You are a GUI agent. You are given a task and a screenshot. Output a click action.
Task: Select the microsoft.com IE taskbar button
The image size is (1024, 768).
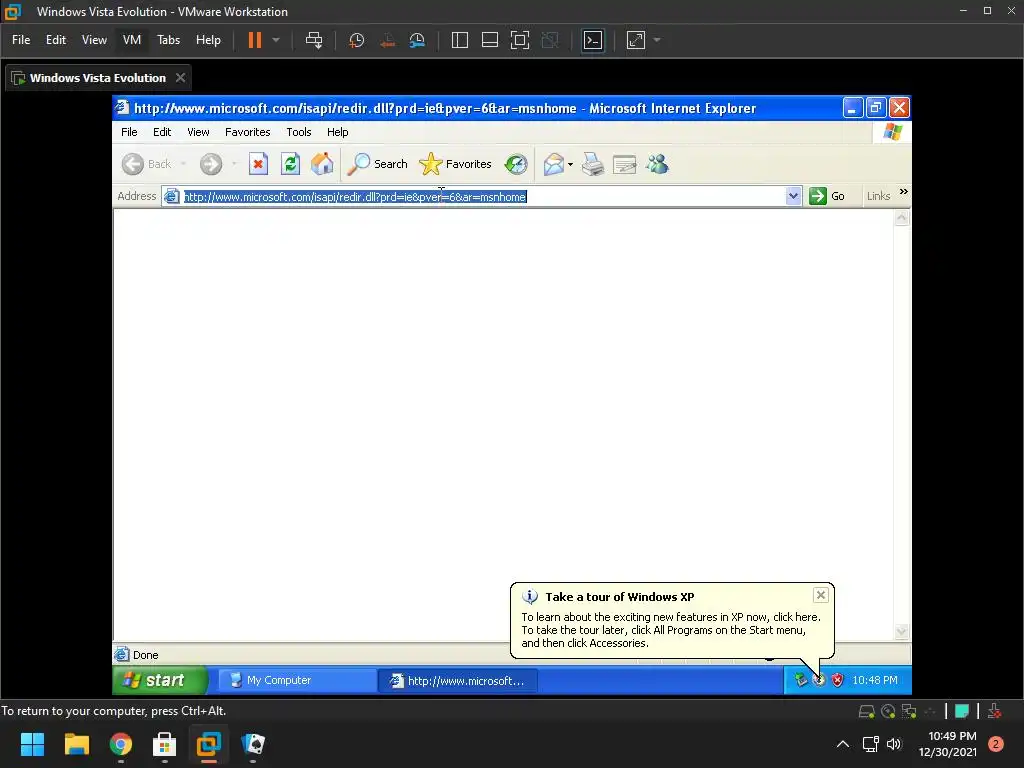457,680
